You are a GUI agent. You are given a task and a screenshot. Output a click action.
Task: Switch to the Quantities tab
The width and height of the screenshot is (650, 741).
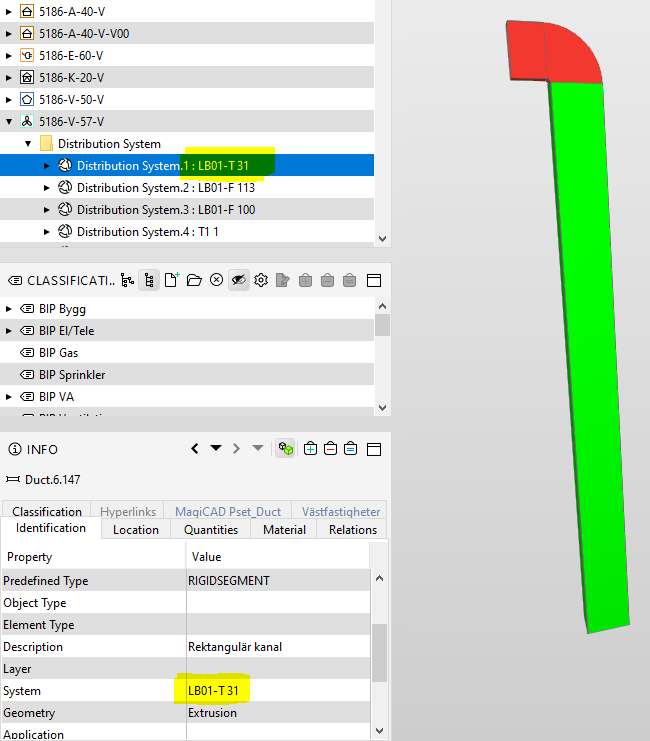click(211, 529)
